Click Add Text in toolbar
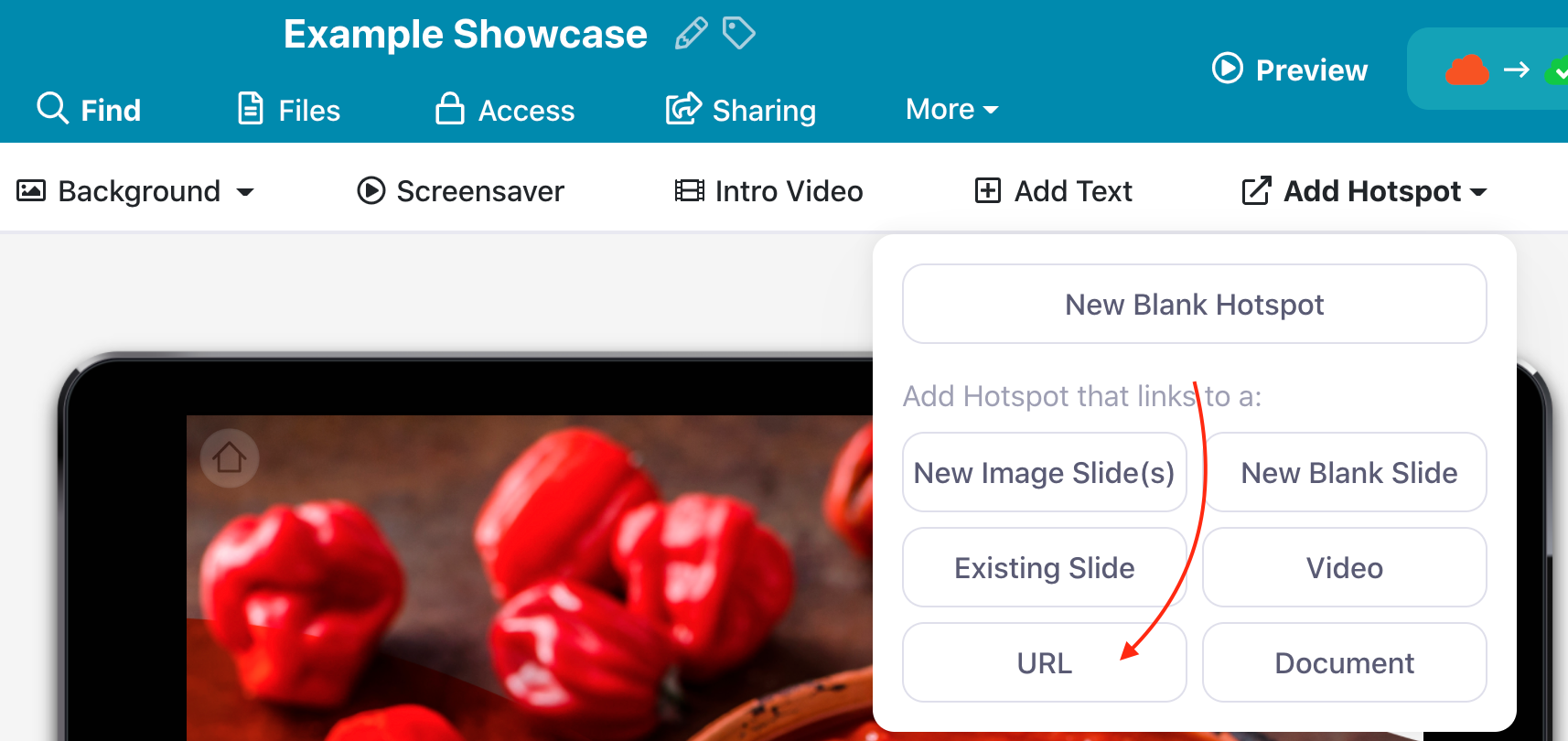The image size is (1568, 741). click(x=1054, y=191)
